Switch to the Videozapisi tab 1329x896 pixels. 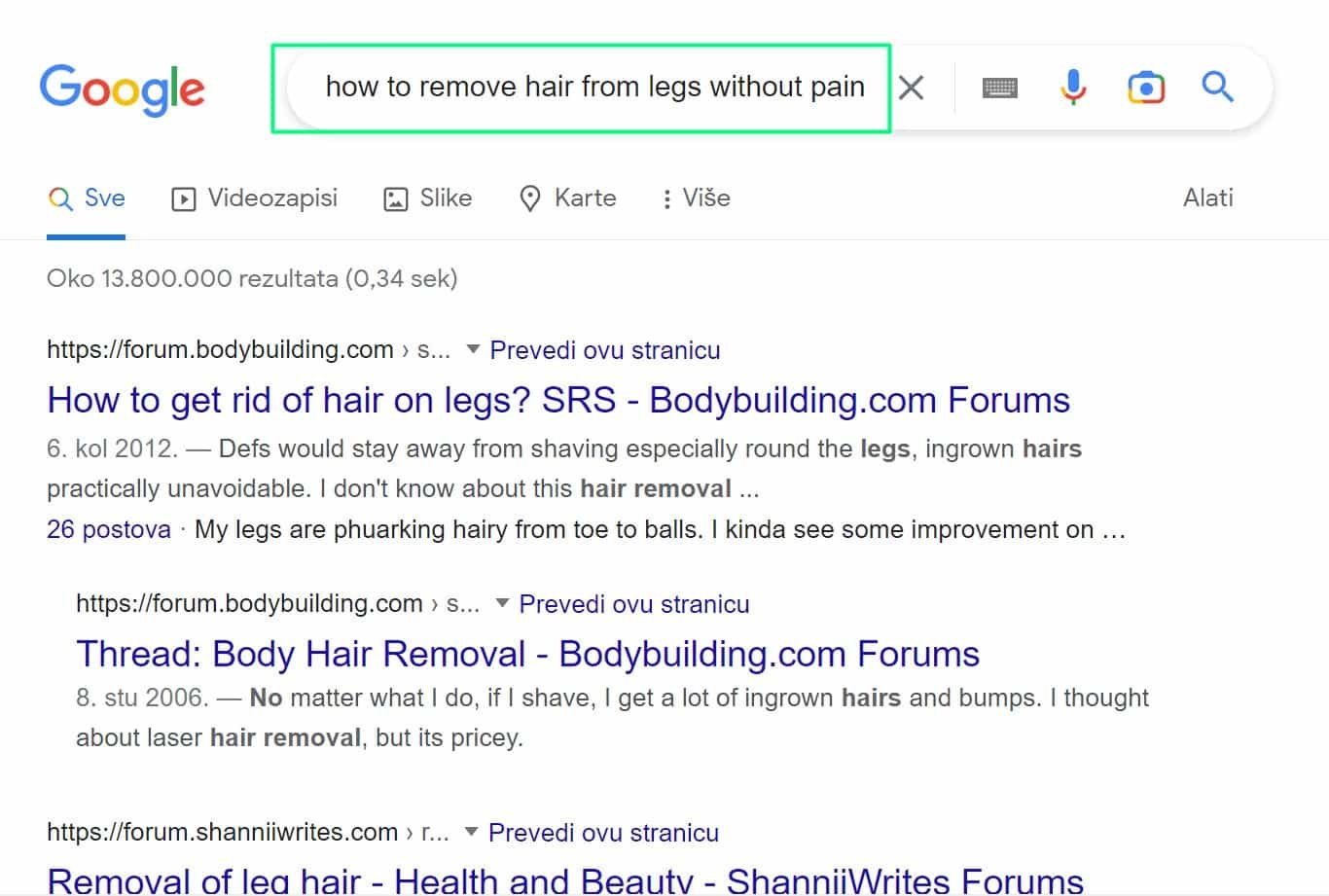[x=255, y=198]
